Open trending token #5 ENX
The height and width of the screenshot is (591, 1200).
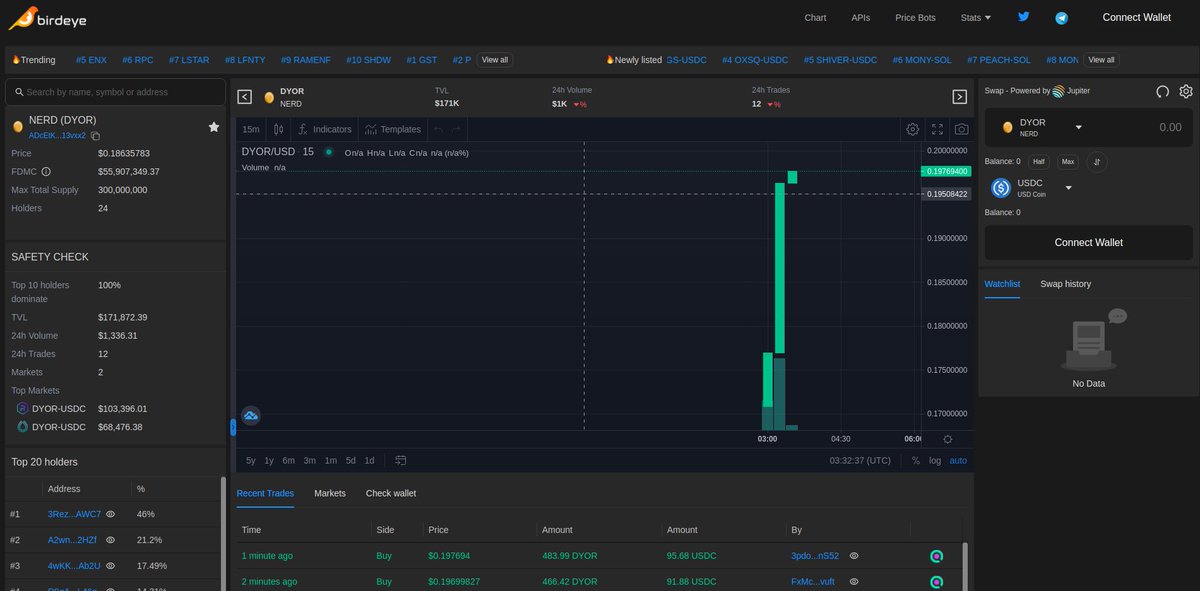[x=91, y=60]
